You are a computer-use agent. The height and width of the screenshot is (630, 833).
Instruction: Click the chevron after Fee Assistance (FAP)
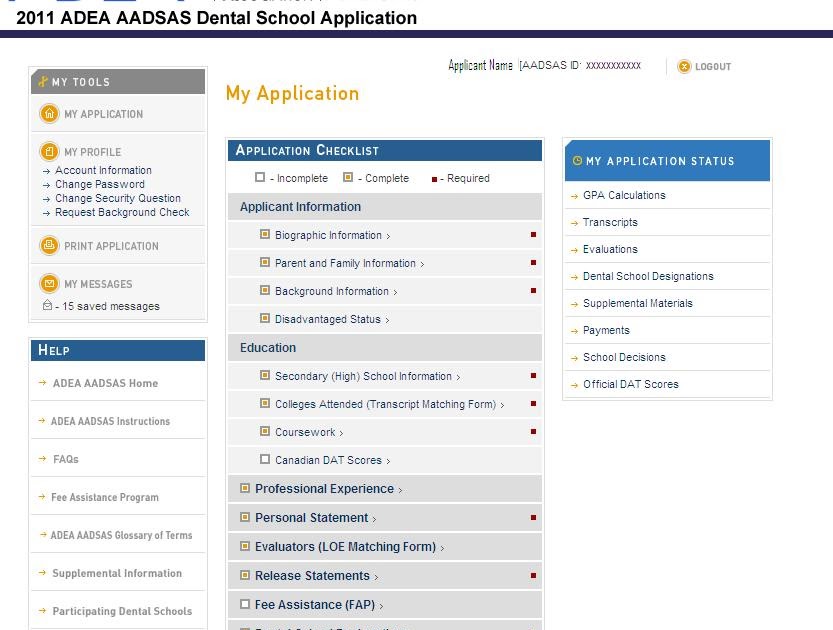(x=381, y=606)
